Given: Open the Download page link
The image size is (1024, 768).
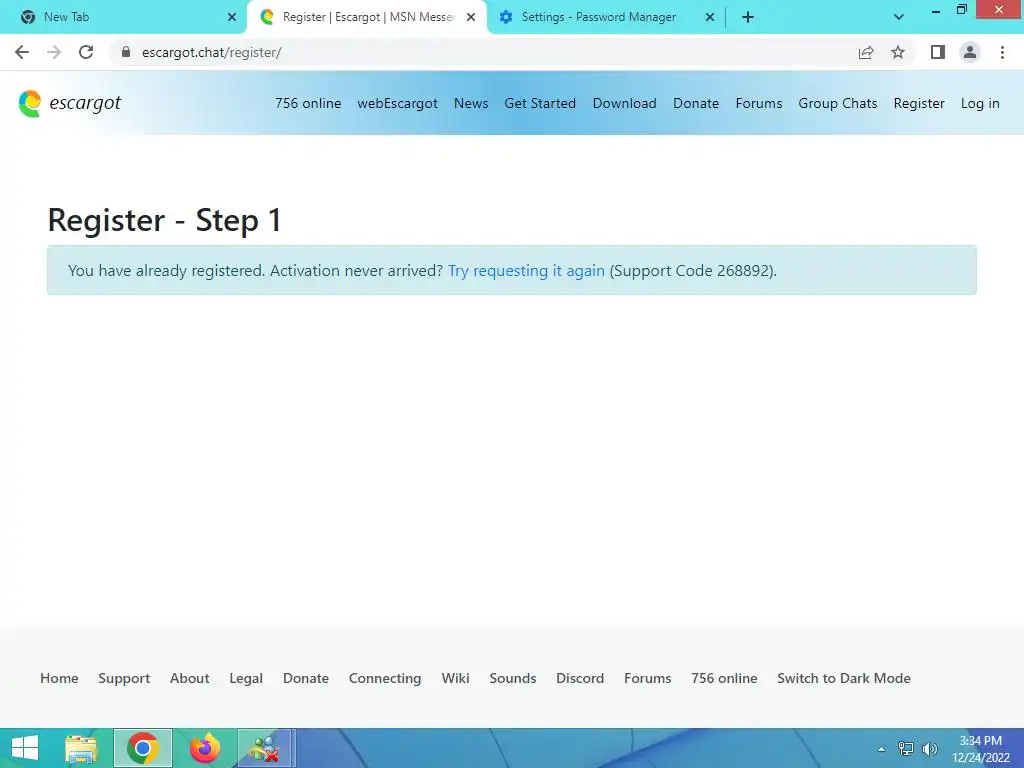Looking at the screenshot, I should pyautogui.click(x=624, y=103).
